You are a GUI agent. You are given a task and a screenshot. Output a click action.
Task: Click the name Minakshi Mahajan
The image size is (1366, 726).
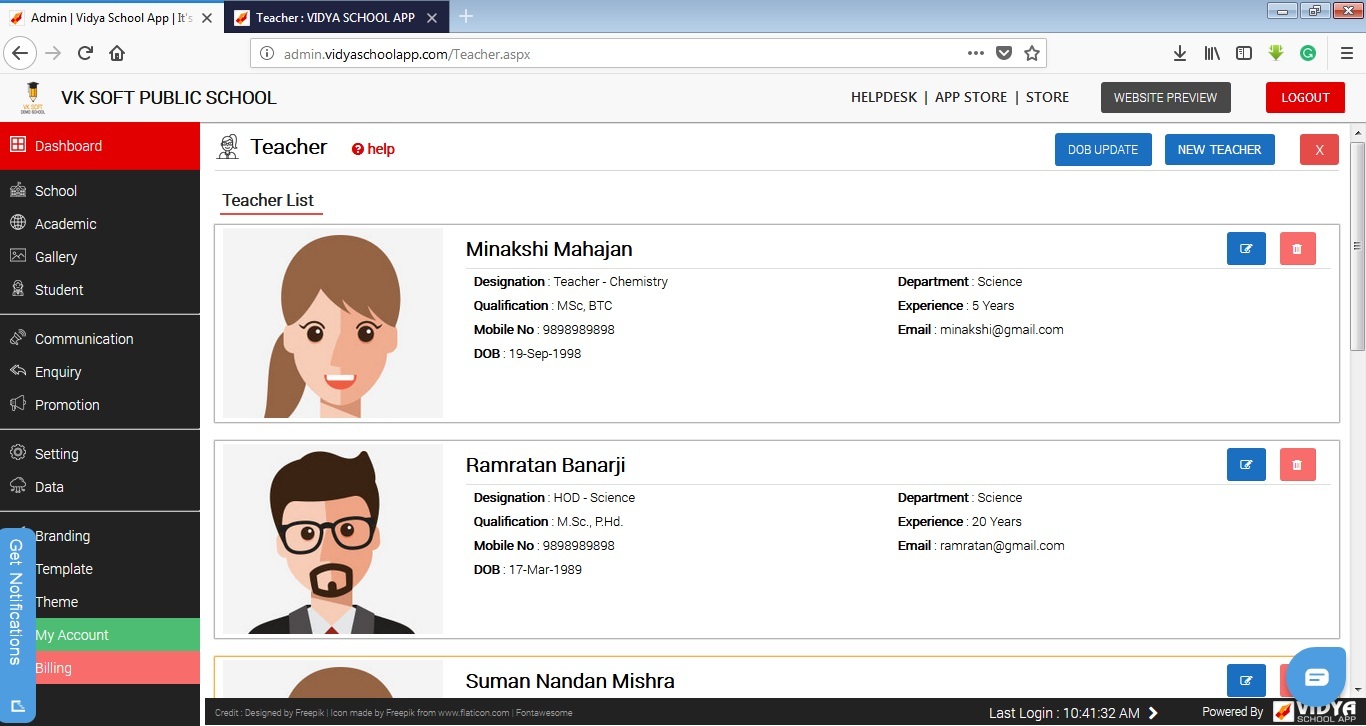(549, 249)
